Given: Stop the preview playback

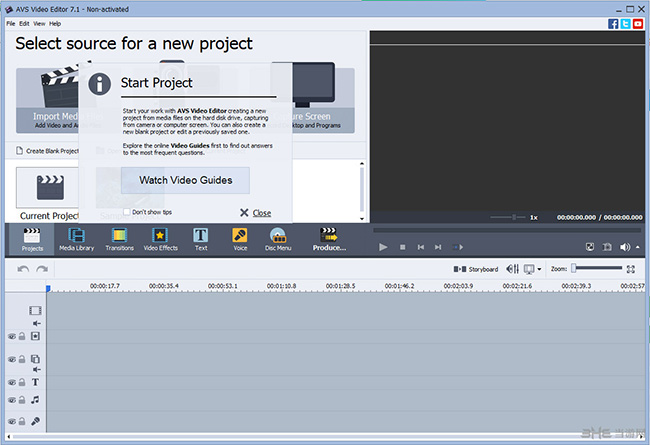Looking at the screenshot, I should (x=402, y=247).
